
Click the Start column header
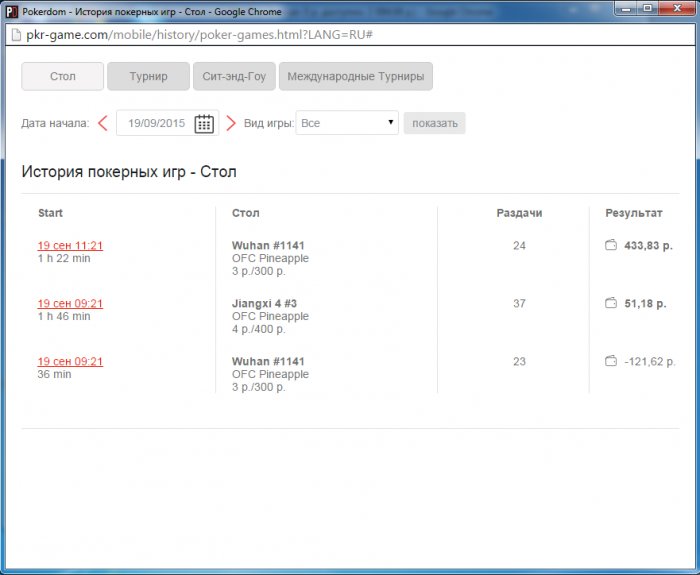pyautogui.click(x=50, y=213)
